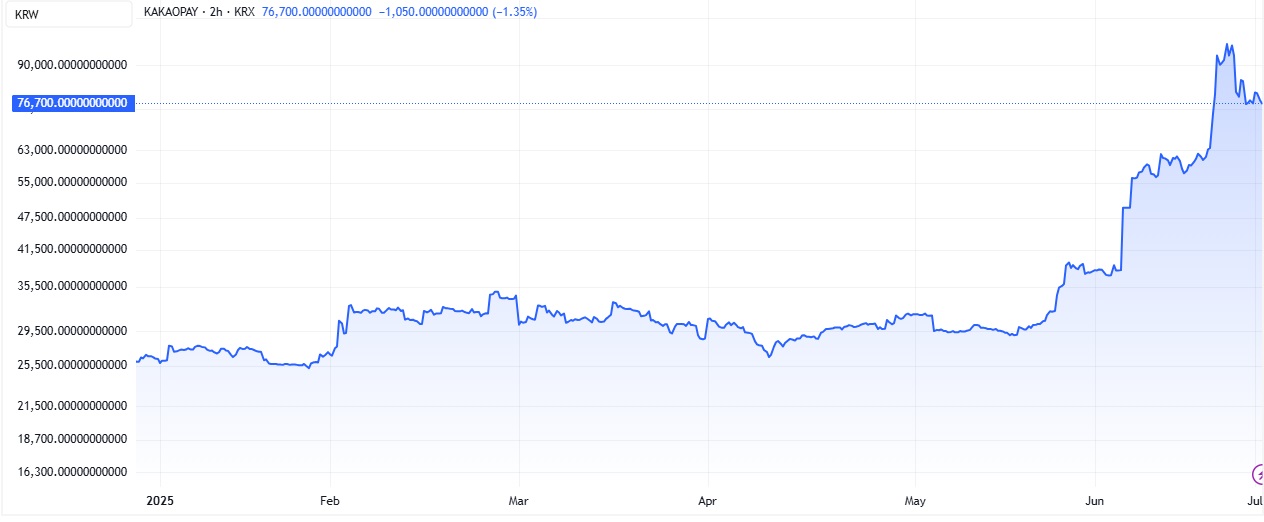The width and height of the screenshot is (1264, 522).
Task: Click the KAKAOPAY symbol name in legend
Action: click(x=171, y=12)
